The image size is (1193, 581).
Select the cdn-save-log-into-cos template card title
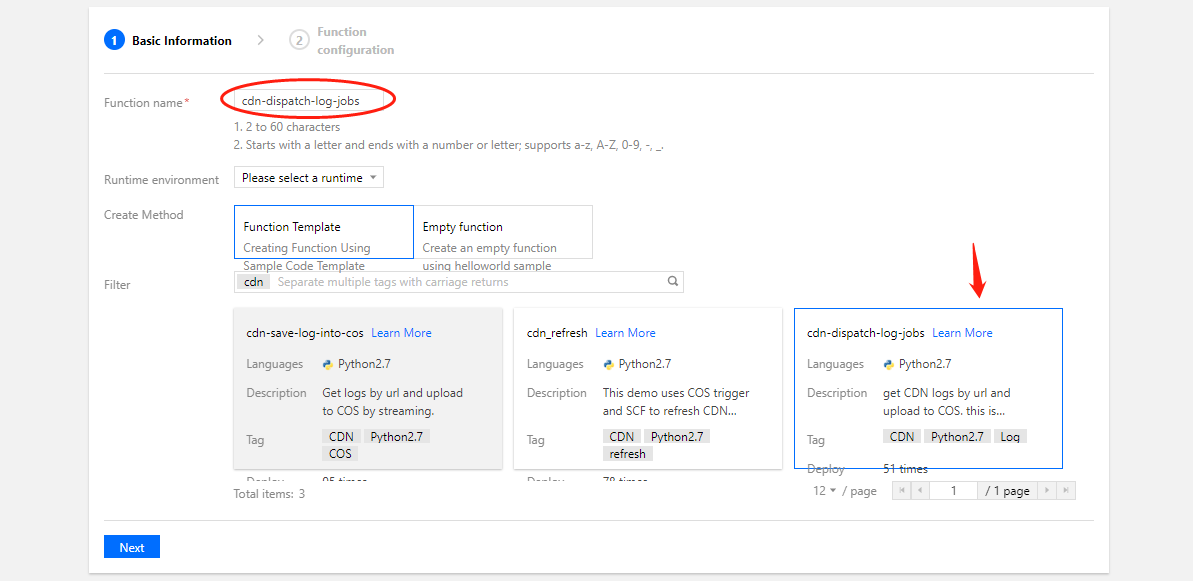tap(305, 333)
